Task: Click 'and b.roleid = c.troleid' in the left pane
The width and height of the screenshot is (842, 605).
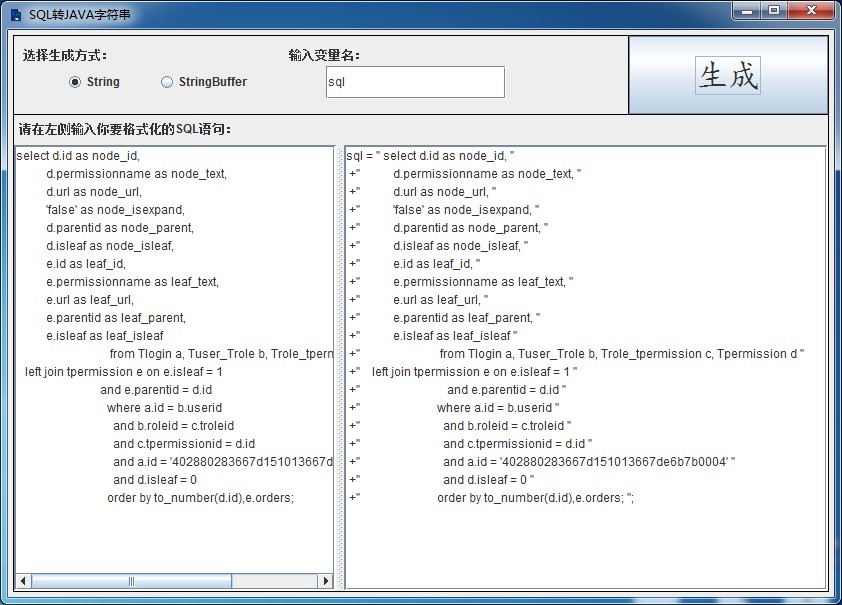Action: pos(173,426)
